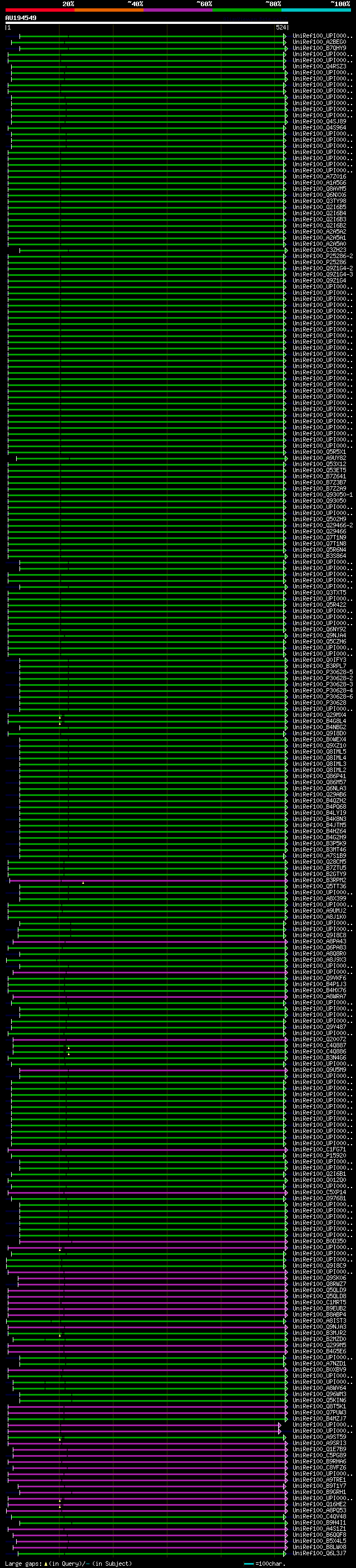Screen dimensions: 356x1568
Task: Click hit label UniRef100_Q20072
Action: click(x=319, y=1040)
